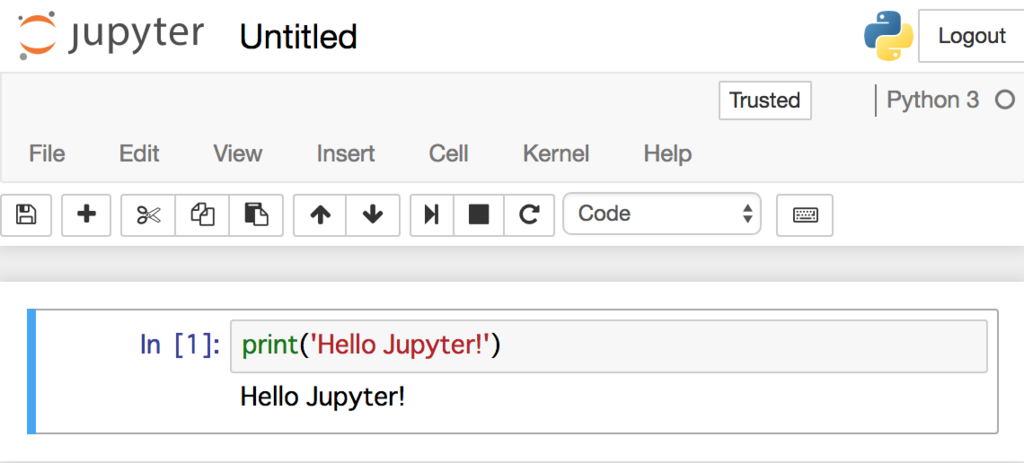Open the Kernel menu
This screenshot has width=1024, height=463.
pyautogui.click(x=556, y=153)
